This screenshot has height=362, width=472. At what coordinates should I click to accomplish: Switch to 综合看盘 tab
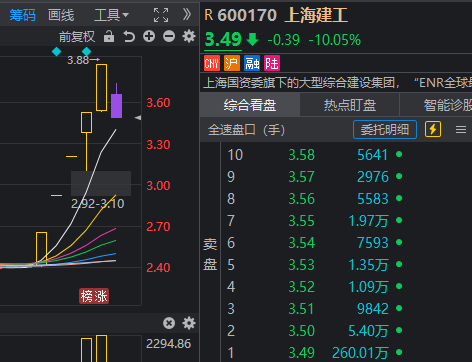[x=250, y=105]
